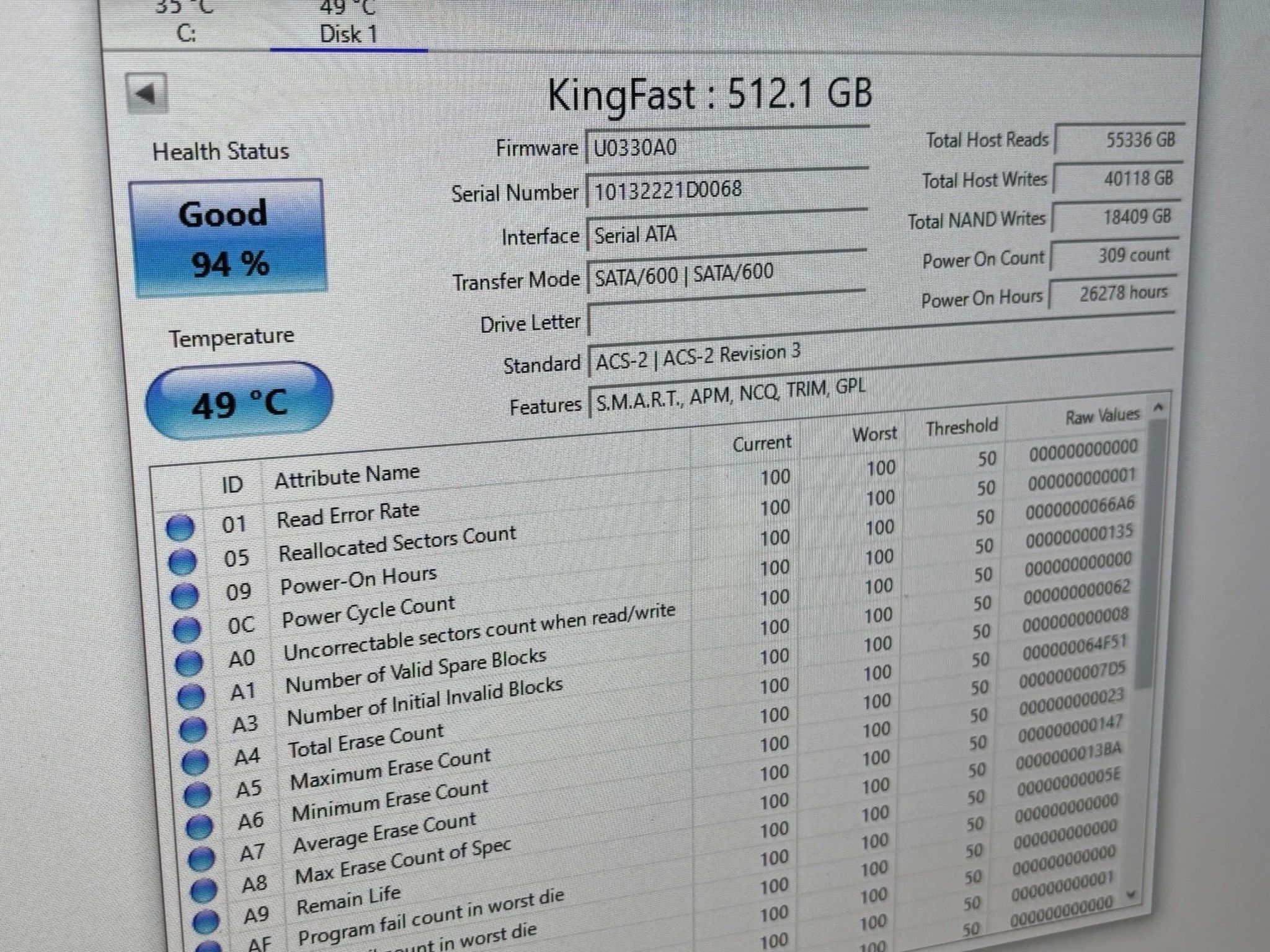1270x952 pixels.
Task: Click the status icon for Reallocated Sectors Count
Action: tap(183, 561)
